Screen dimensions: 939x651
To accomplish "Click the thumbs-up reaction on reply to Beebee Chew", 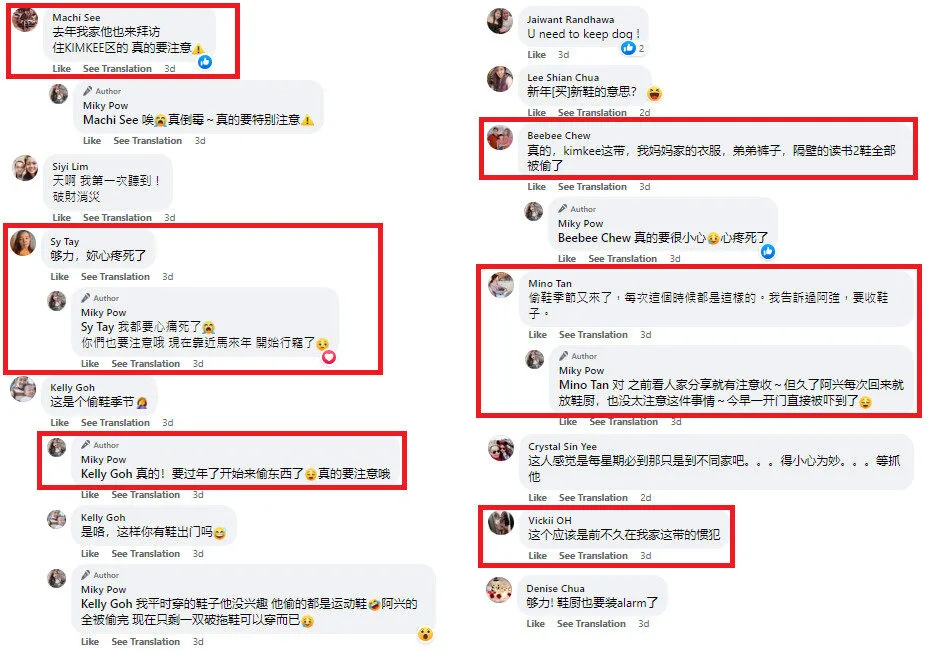I will pyautogui.click(x=768, y=252).
